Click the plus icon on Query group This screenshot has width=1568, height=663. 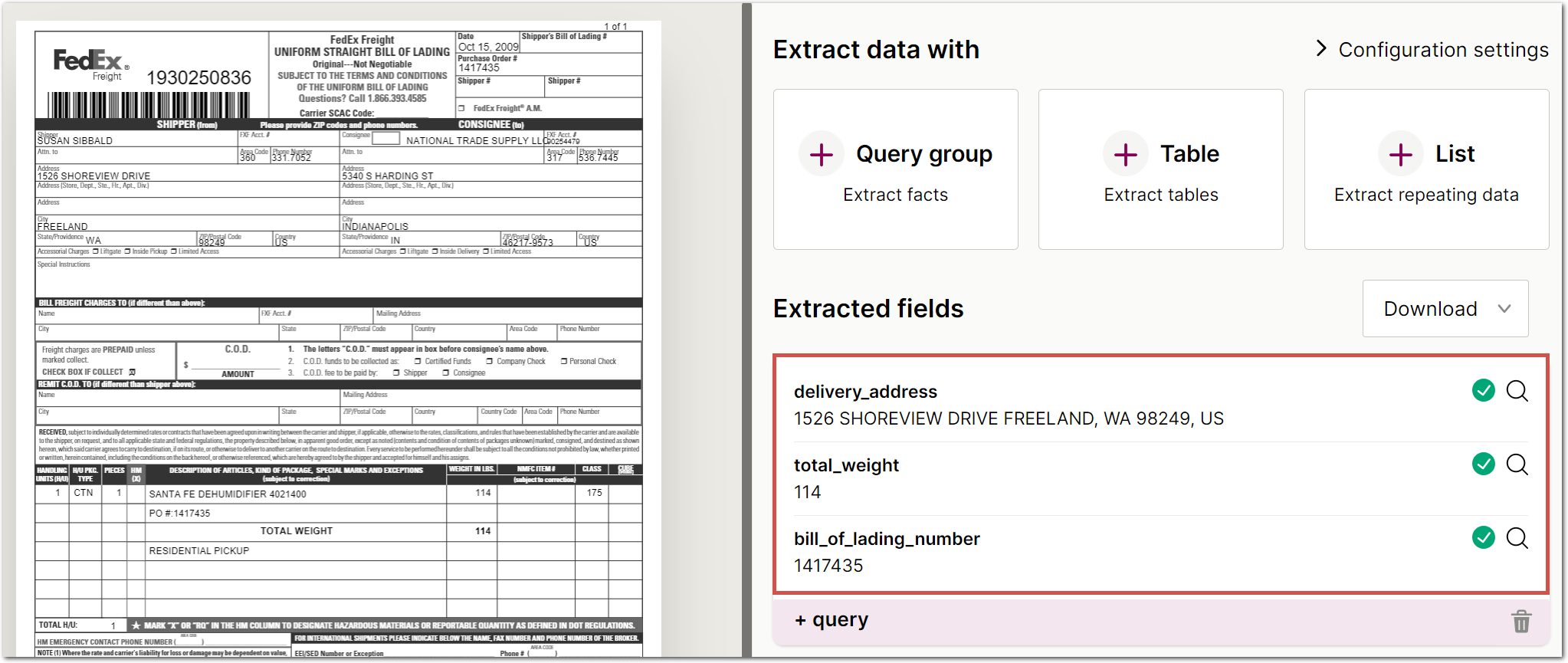pyautogui.click(x=822, y=154)
